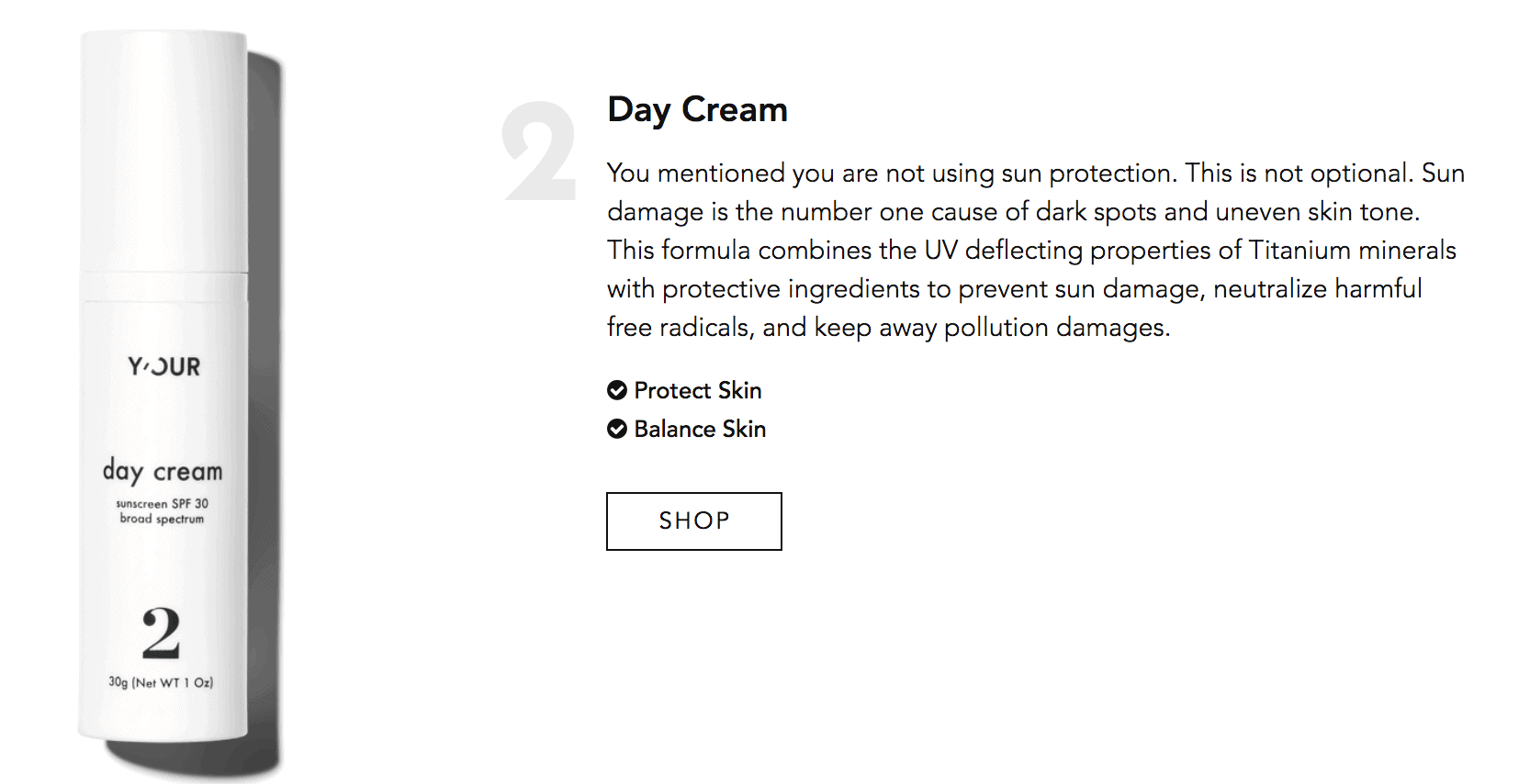Click the Day Cream heading
Viewport: 1530px width, 784px height.
(697, 110)
